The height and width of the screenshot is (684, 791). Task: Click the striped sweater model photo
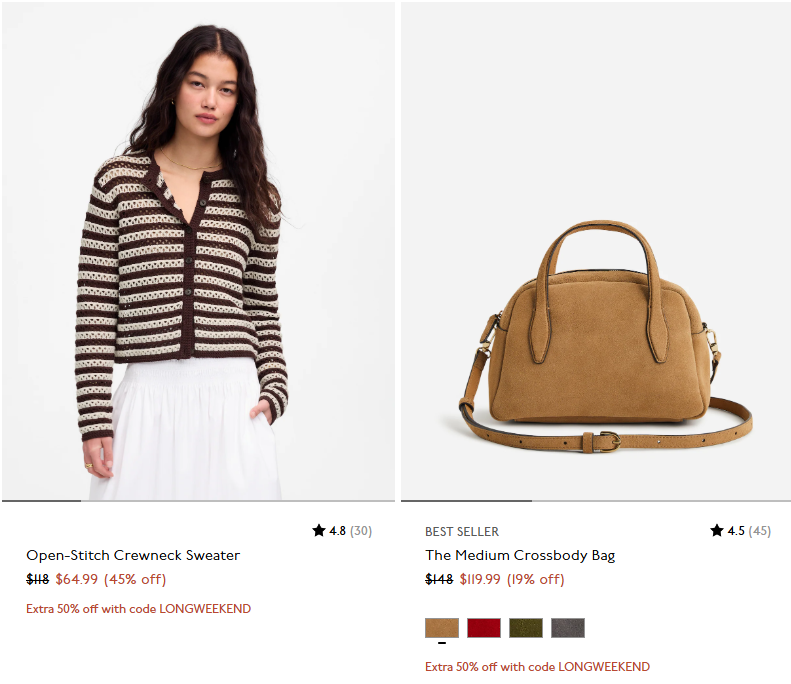(198, 251)
